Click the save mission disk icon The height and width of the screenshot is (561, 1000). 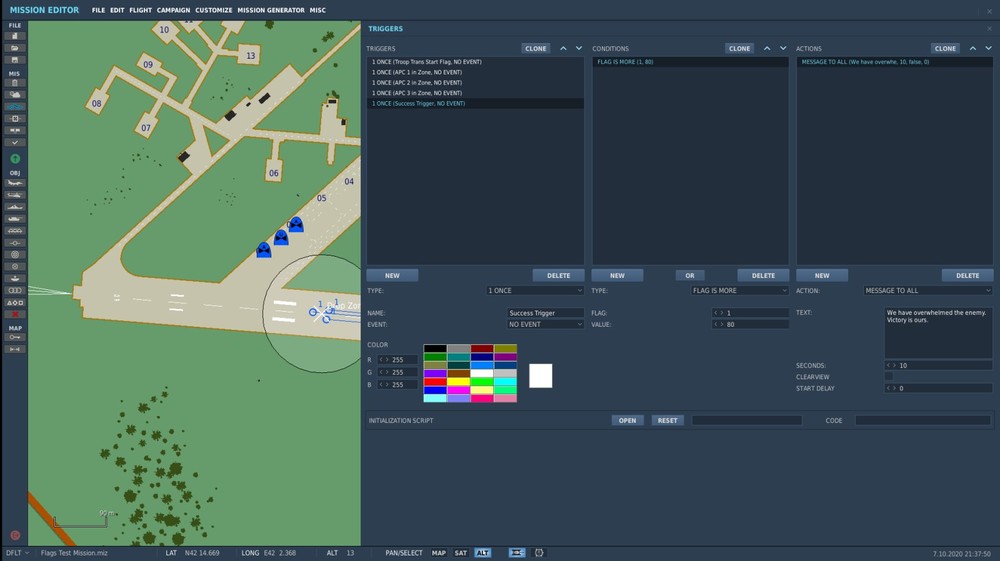tap(15, 59)
